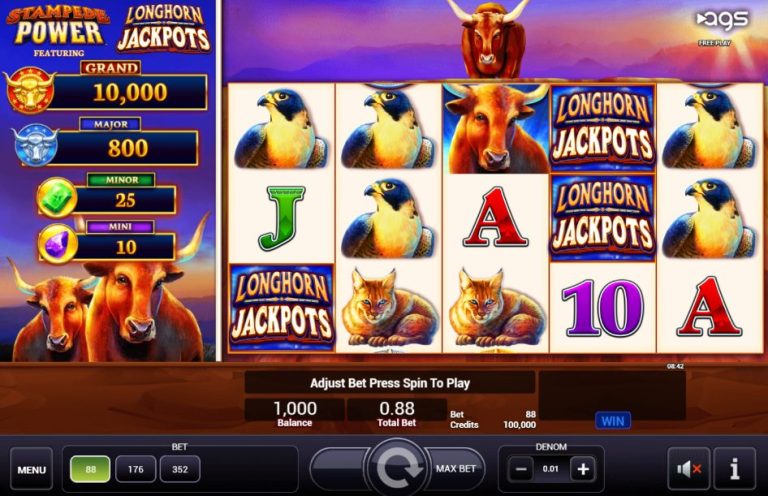Click the Mini jackpot purple gem icon
This screenshot has height=496, width=768.
[58, 244]
